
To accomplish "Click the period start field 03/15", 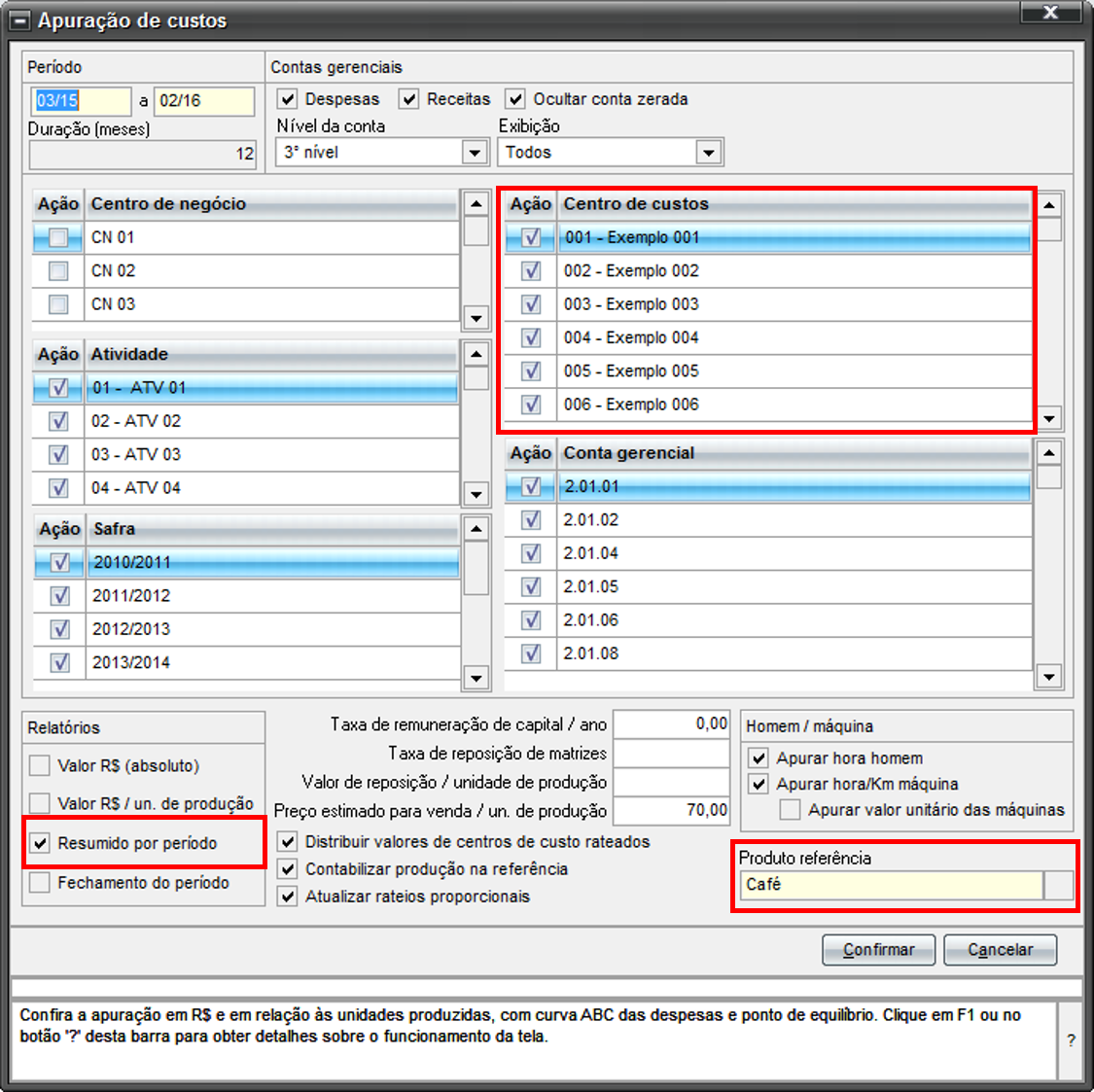I will click(81, 100).
